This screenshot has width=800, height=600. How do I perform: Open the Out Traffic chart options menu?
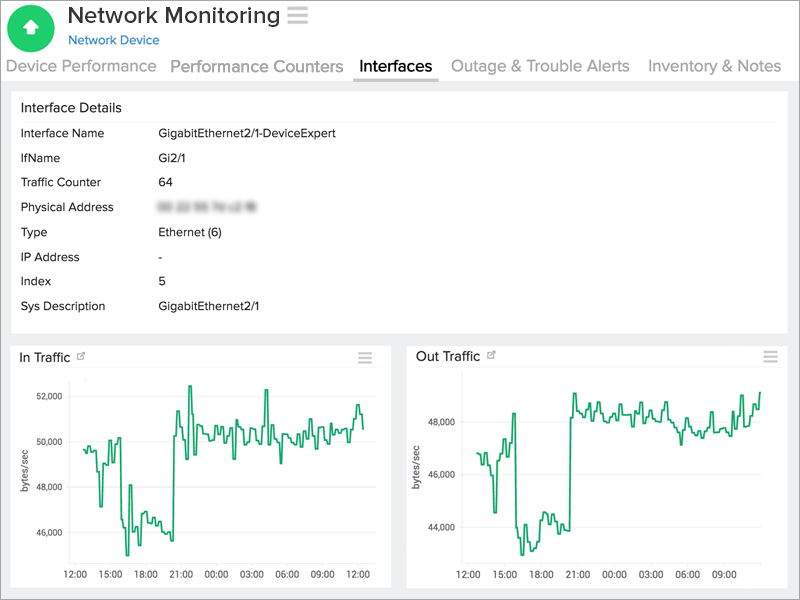click(x=771, y=357)
